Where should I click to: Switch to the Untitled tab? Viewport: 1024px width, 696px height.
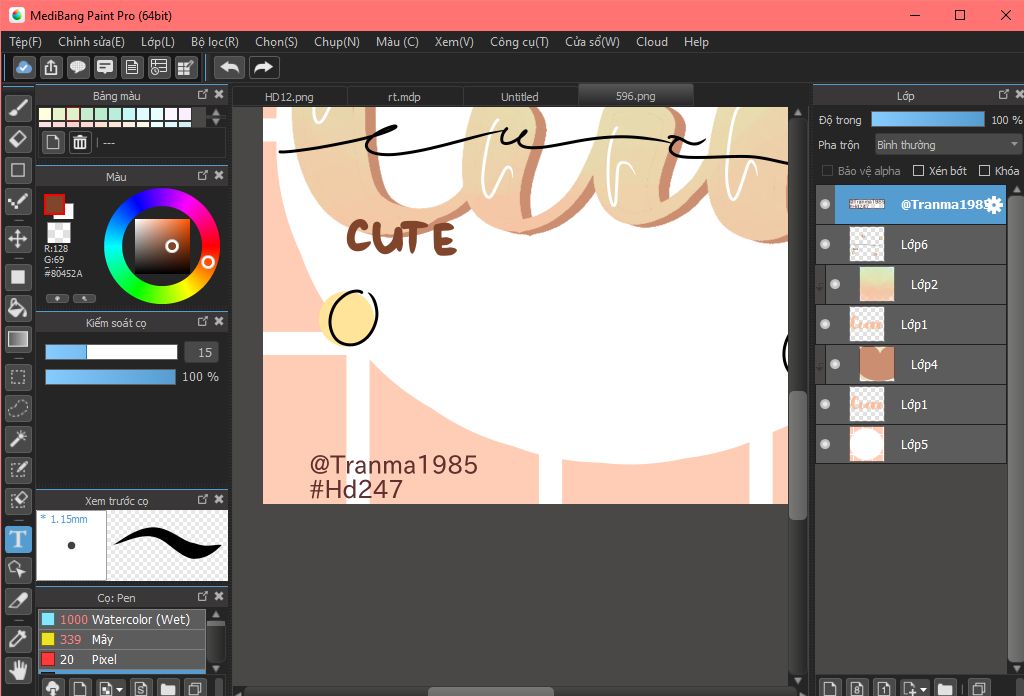click(x=520, y=97)
